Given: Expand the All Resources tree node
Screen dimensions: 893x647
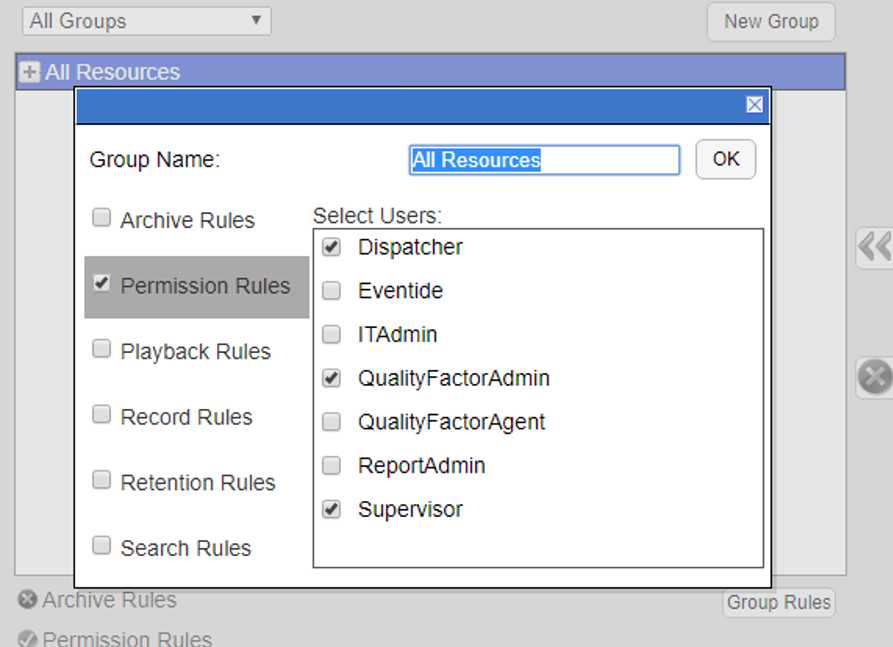Looking at the screenshot, I should click(x=29, y=71).
